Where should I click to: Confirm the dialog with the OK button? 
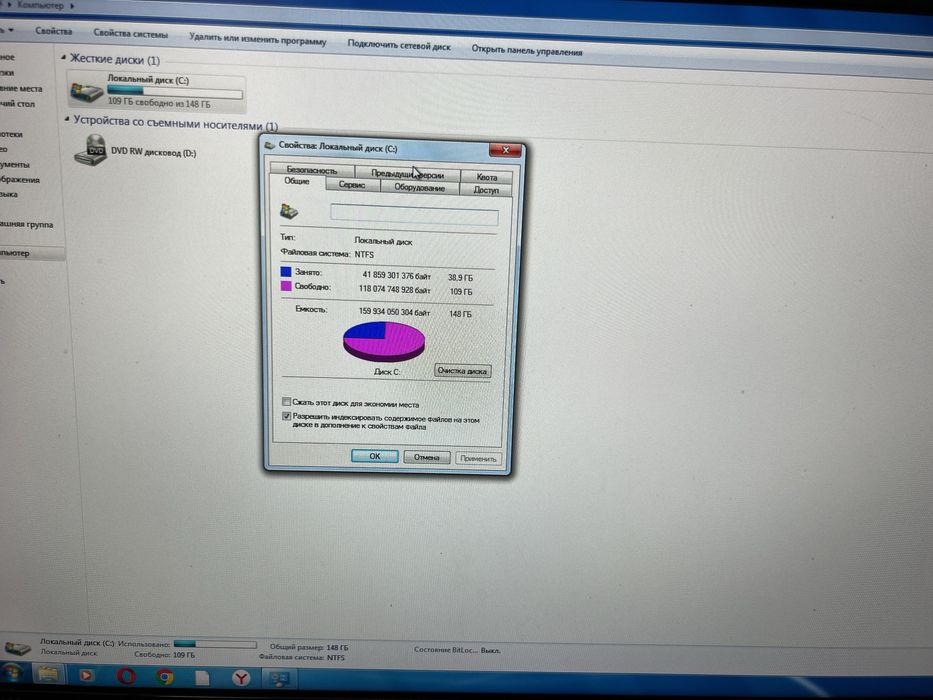click(x=374, y=456)
